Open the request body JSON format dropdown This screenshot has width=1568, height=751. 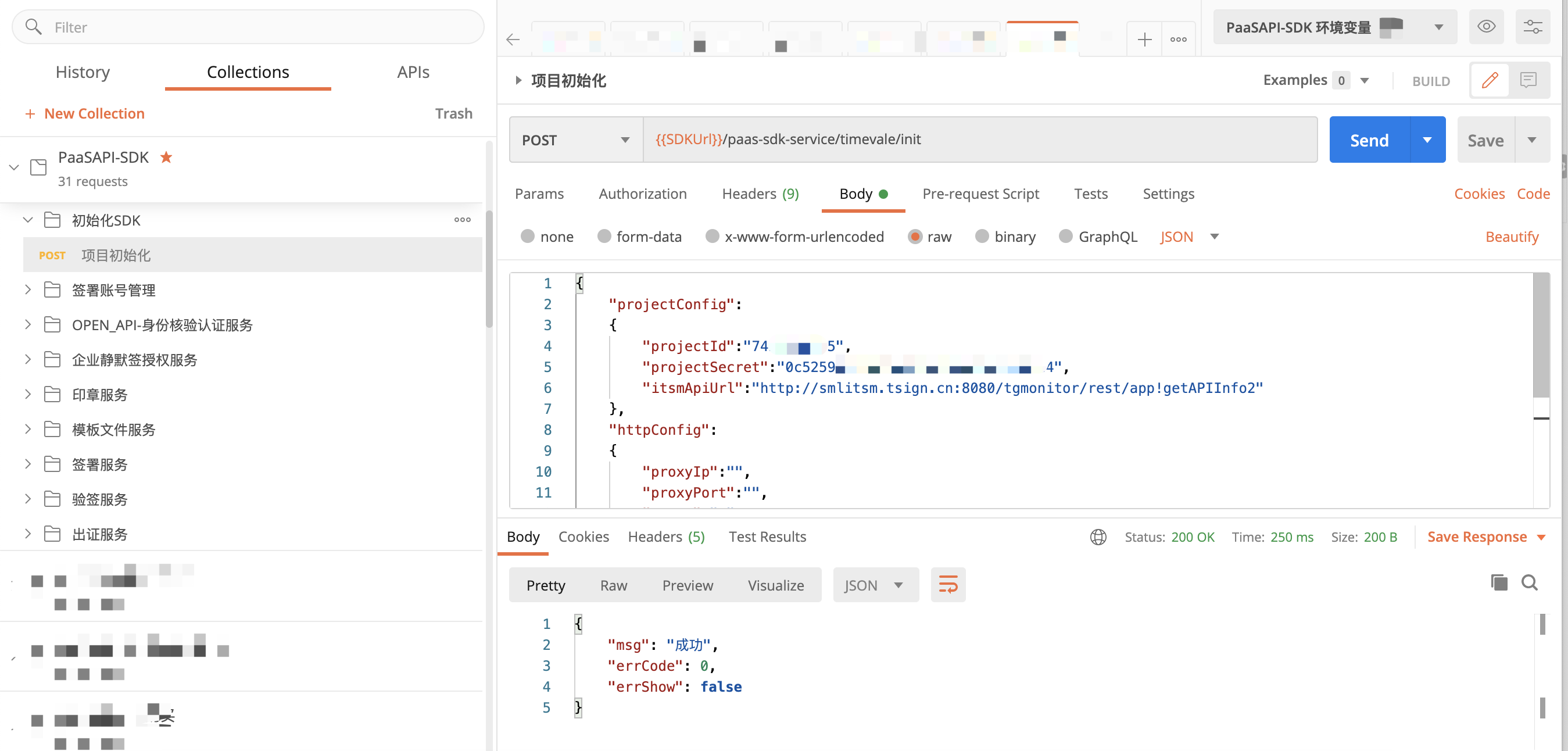1214,236
